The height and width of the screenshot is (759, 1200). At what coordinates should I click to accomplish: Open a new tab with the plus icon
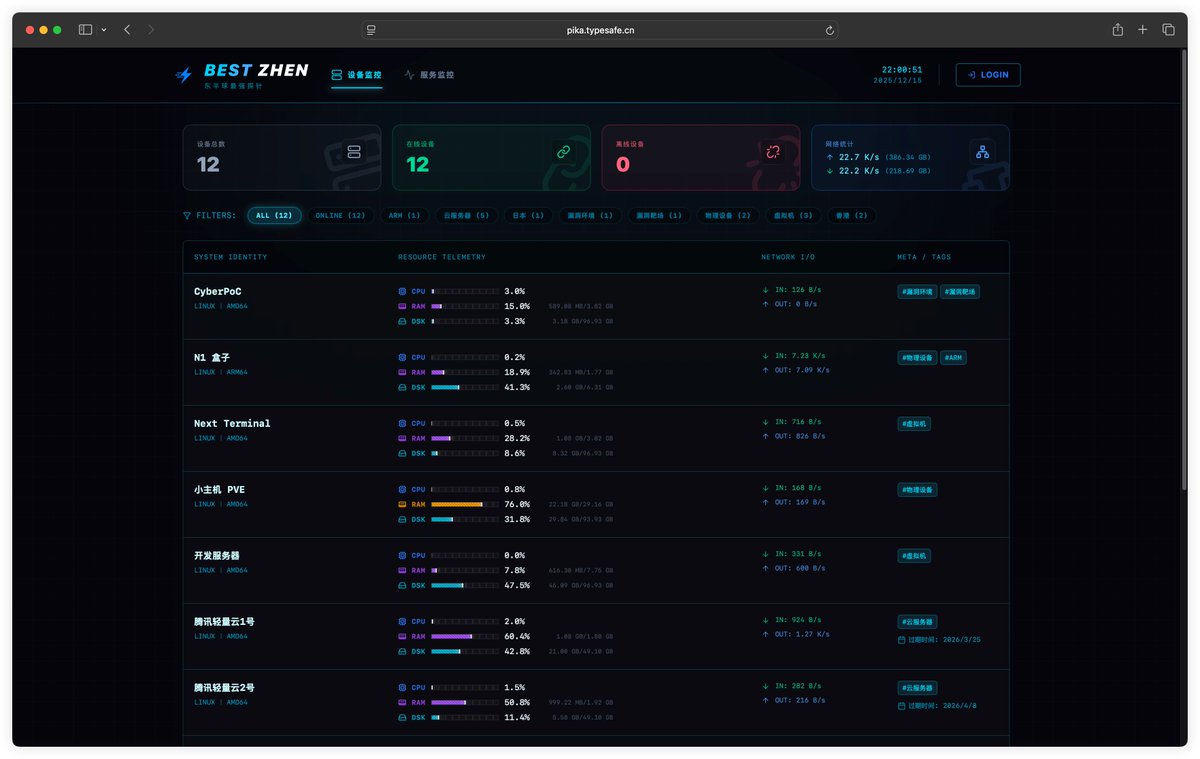1143,30
